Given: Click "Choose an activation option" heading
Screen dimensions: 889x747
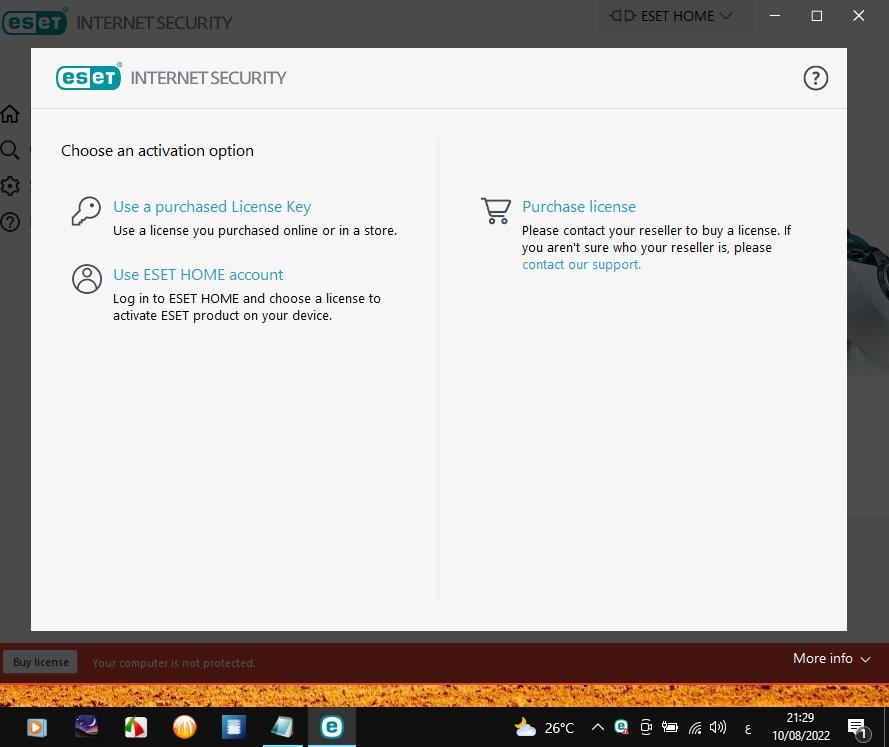Looking at the screenshot, I should point(157,151).
